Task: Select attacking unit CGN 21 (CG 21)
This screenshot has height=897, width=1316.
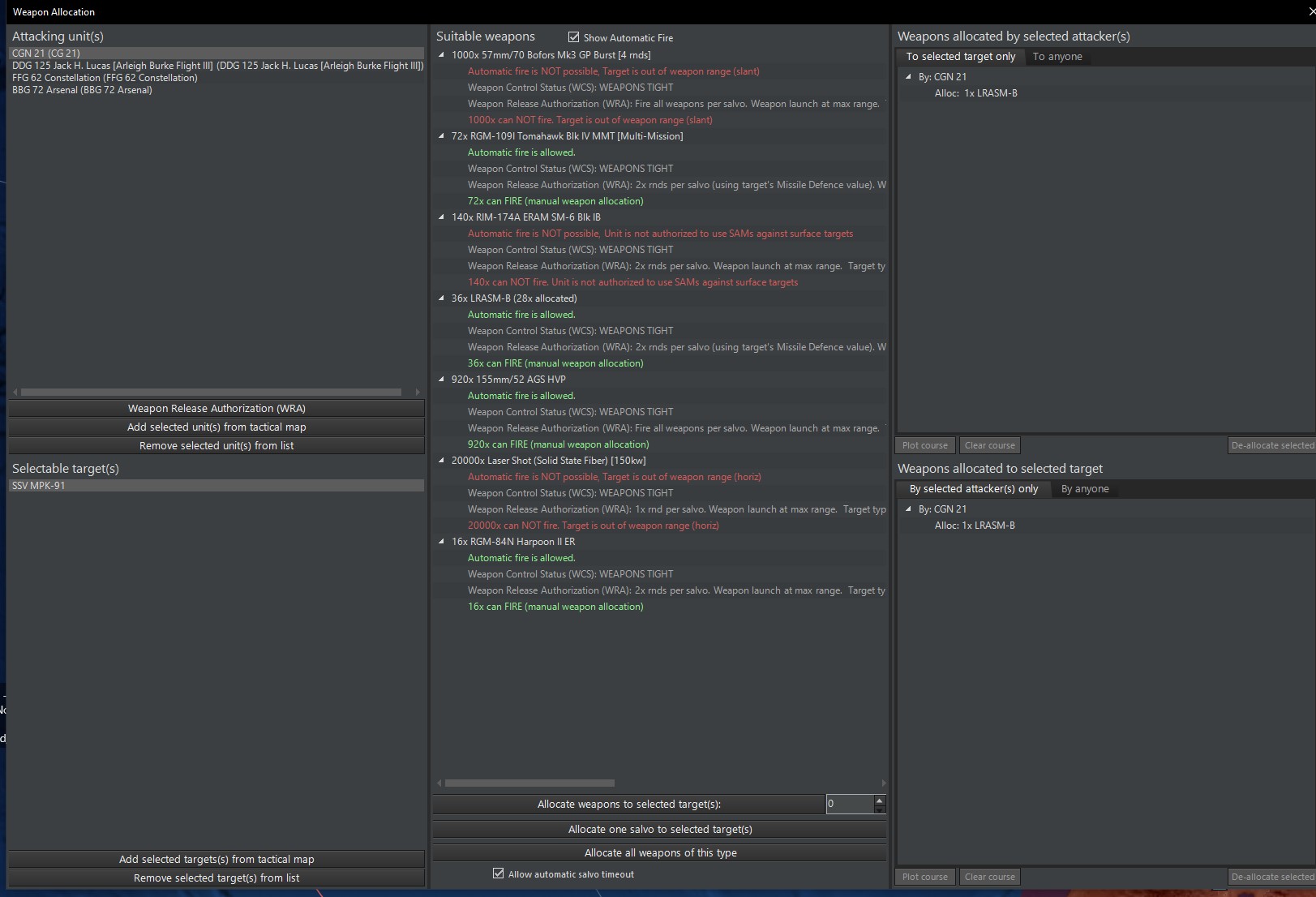Action: tap(216, 54)
